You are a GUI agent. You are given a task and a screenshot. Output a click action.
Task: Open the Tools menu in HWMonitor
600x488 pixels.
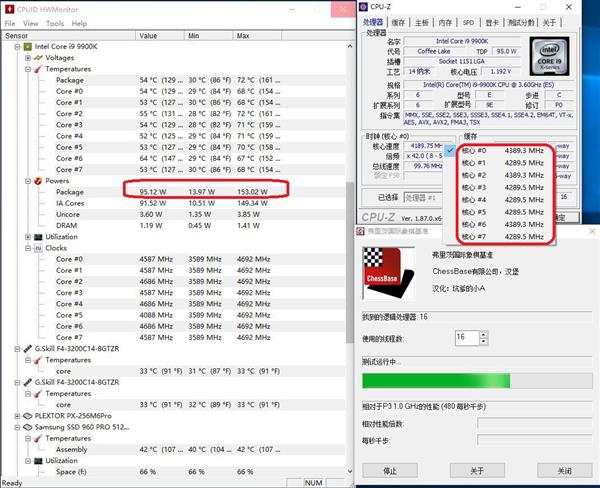coord(54,23)
